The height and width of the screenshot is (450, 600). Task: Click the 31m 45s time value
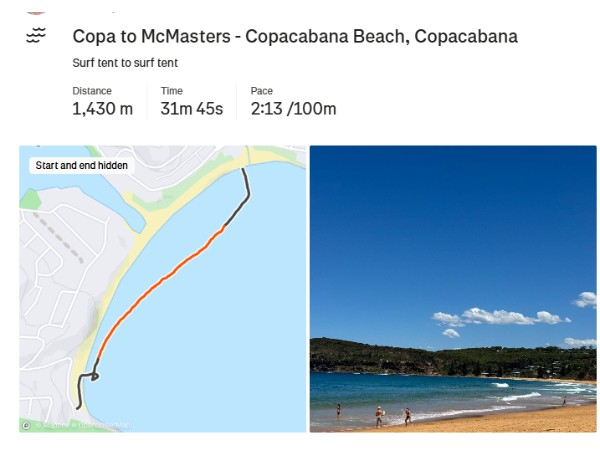(x=191, y=109)
